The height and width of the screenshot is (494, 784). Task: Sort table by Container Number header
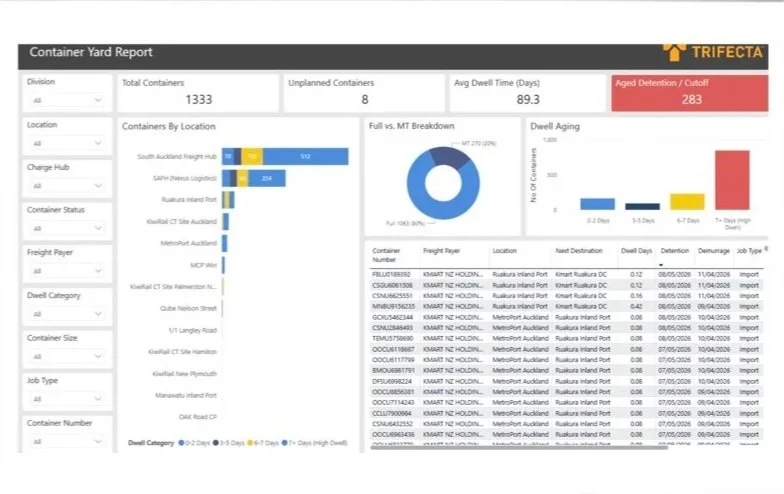pos(386,255)
